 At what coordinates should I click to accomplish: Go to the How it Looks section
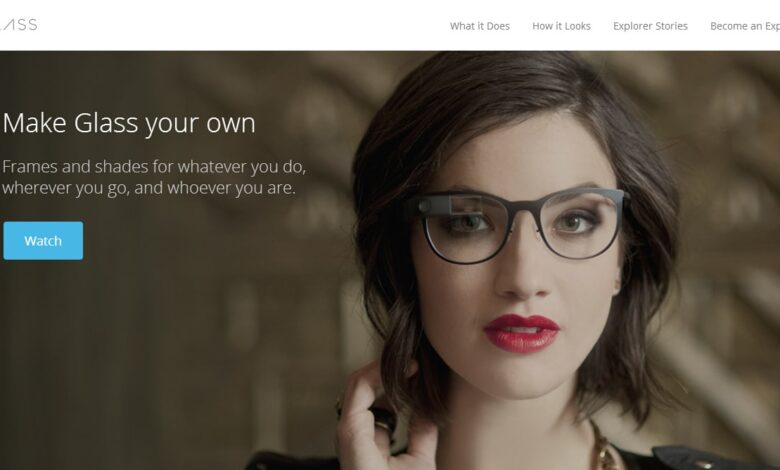tap(561, 26)
